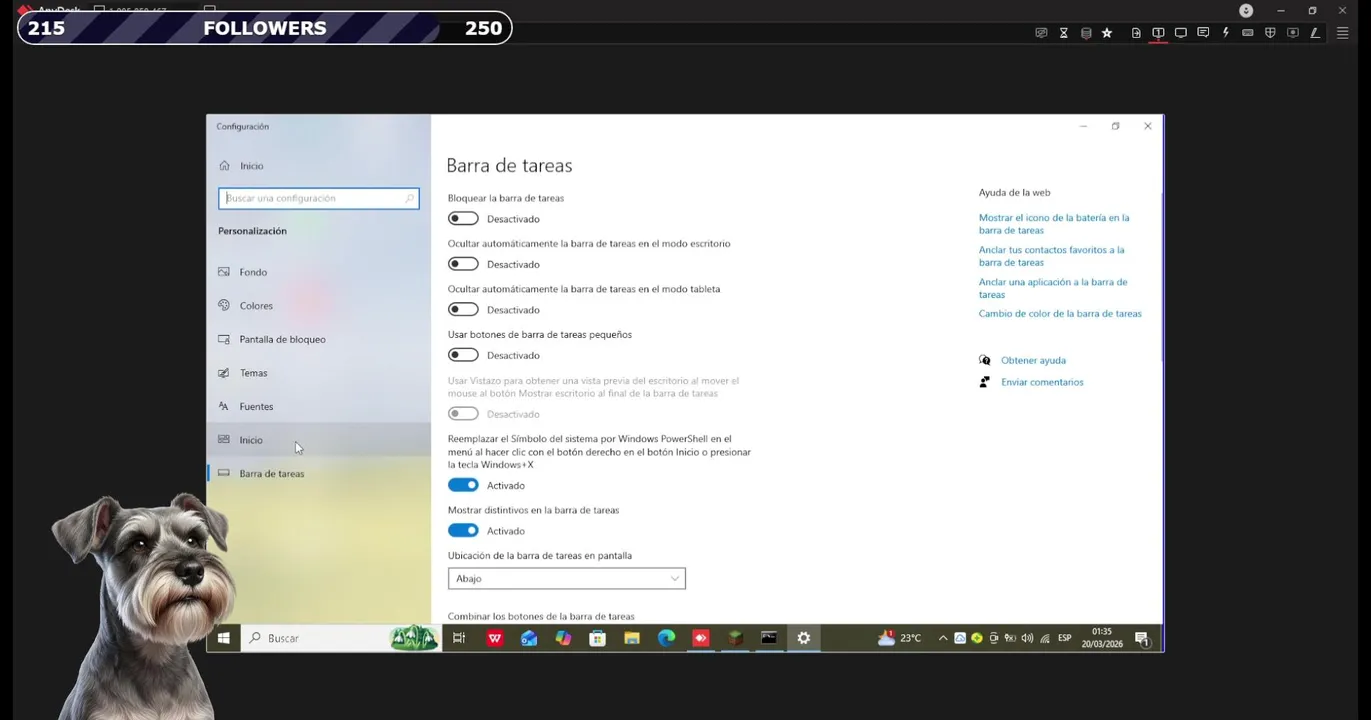This screenshot has width=1371, height=720.
Task: Click the AnyDesk screen recording icon
Action: (1293, 33)
